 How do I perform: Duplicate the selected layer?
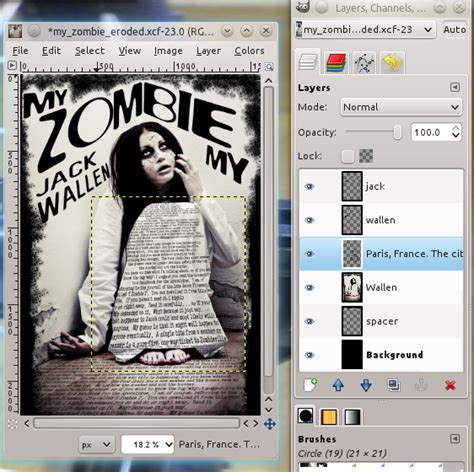[394, 385]
